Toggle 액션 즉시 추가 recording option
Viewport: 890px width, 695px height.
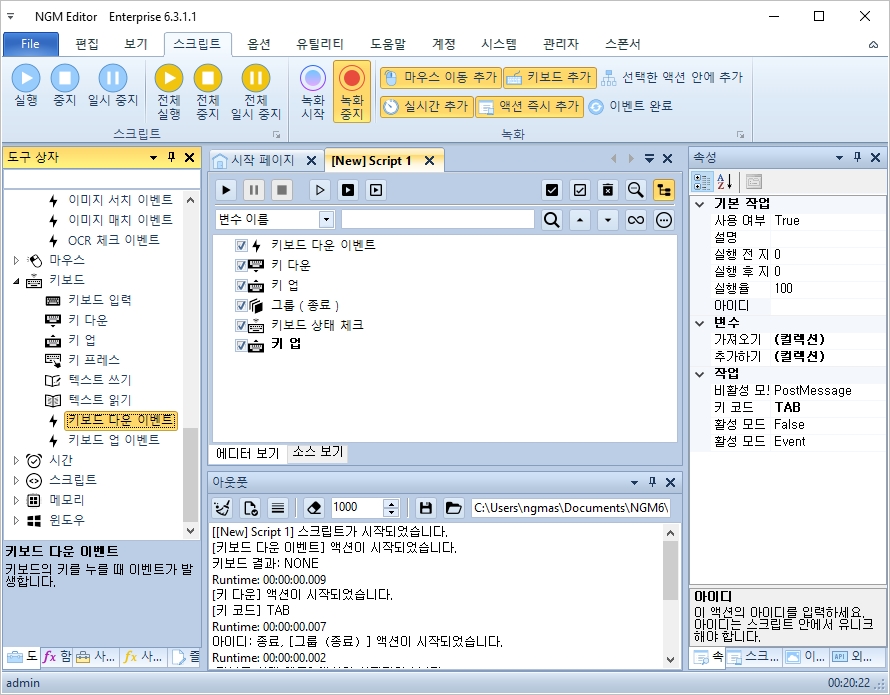530,106
